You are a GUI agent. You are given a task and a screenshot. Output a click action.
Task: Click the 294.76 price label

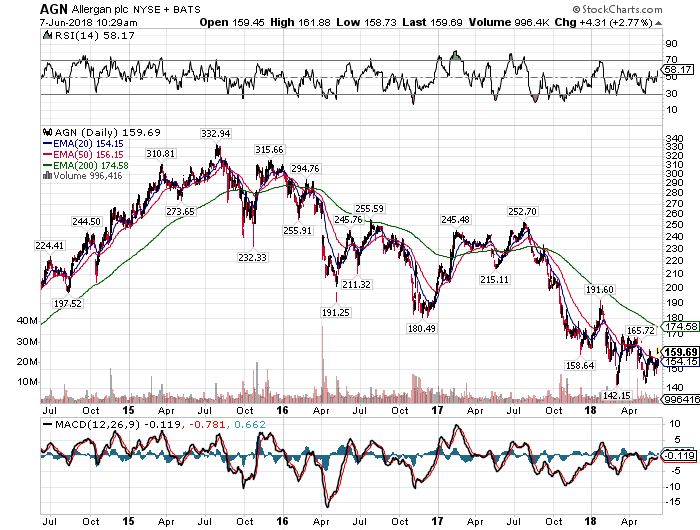click(305, 168)
